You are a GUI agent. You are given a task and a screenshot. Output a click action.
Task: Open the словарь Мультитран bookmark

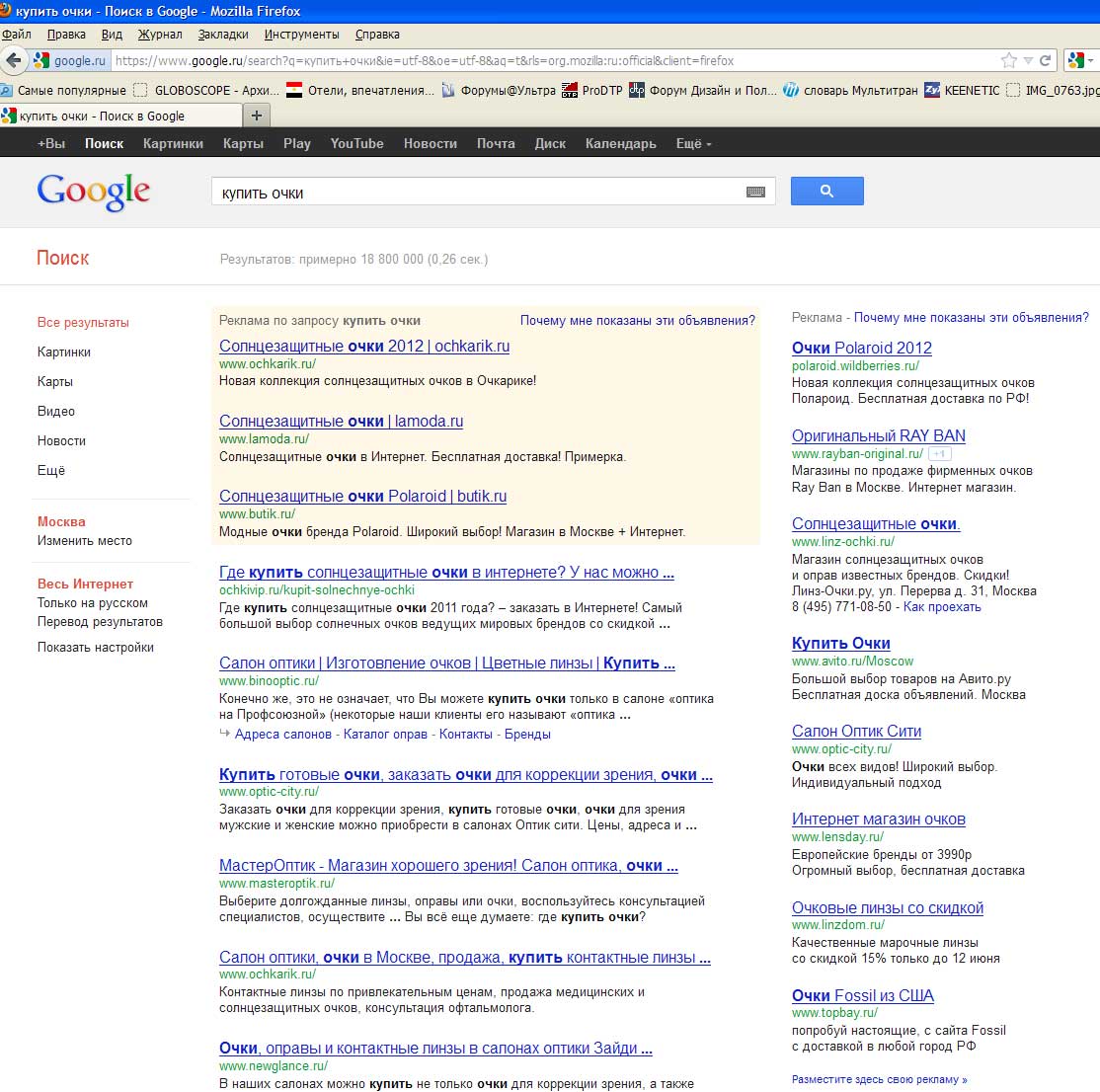click(x=850, y=90)
